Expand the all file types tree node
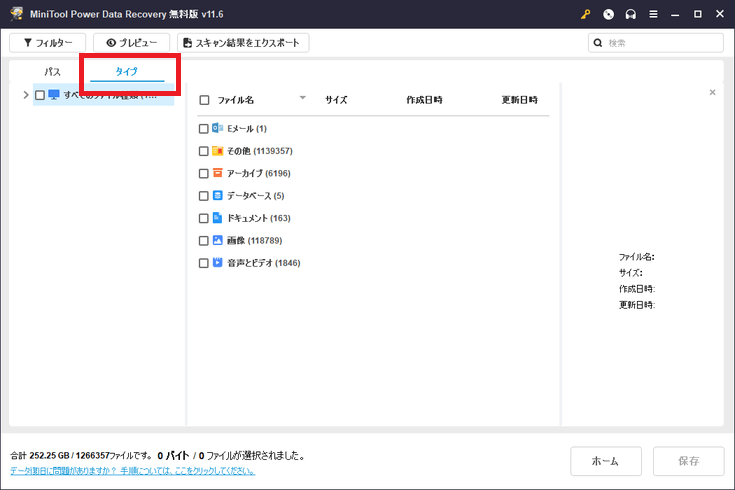This screenshot has height=490, width=735. pyautogui.click(x=25, y=95)
